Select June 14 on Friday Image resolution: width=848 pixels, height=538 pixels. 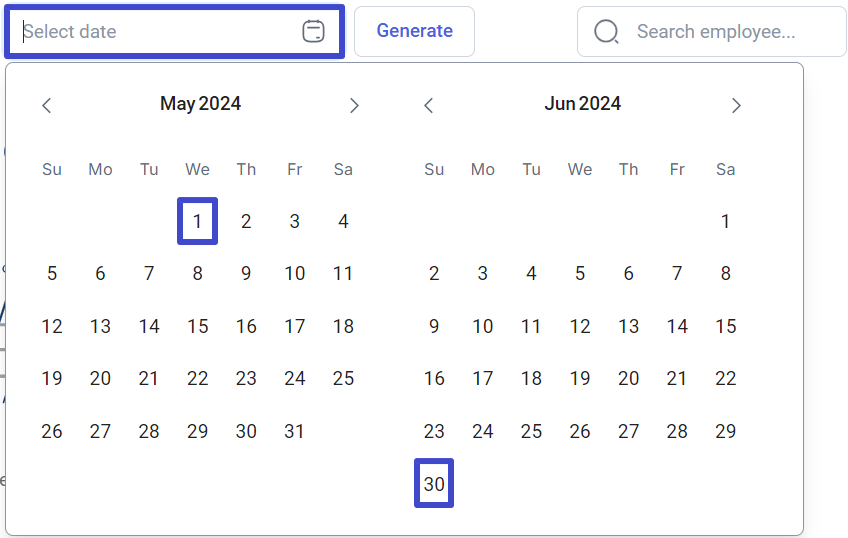(x=677, y=326)
